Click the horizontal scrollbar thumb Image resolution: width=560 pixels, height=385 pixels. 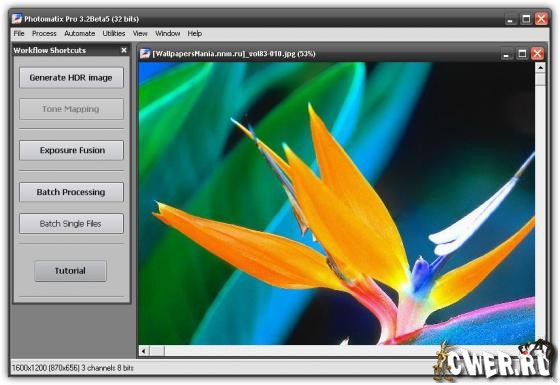157,351
